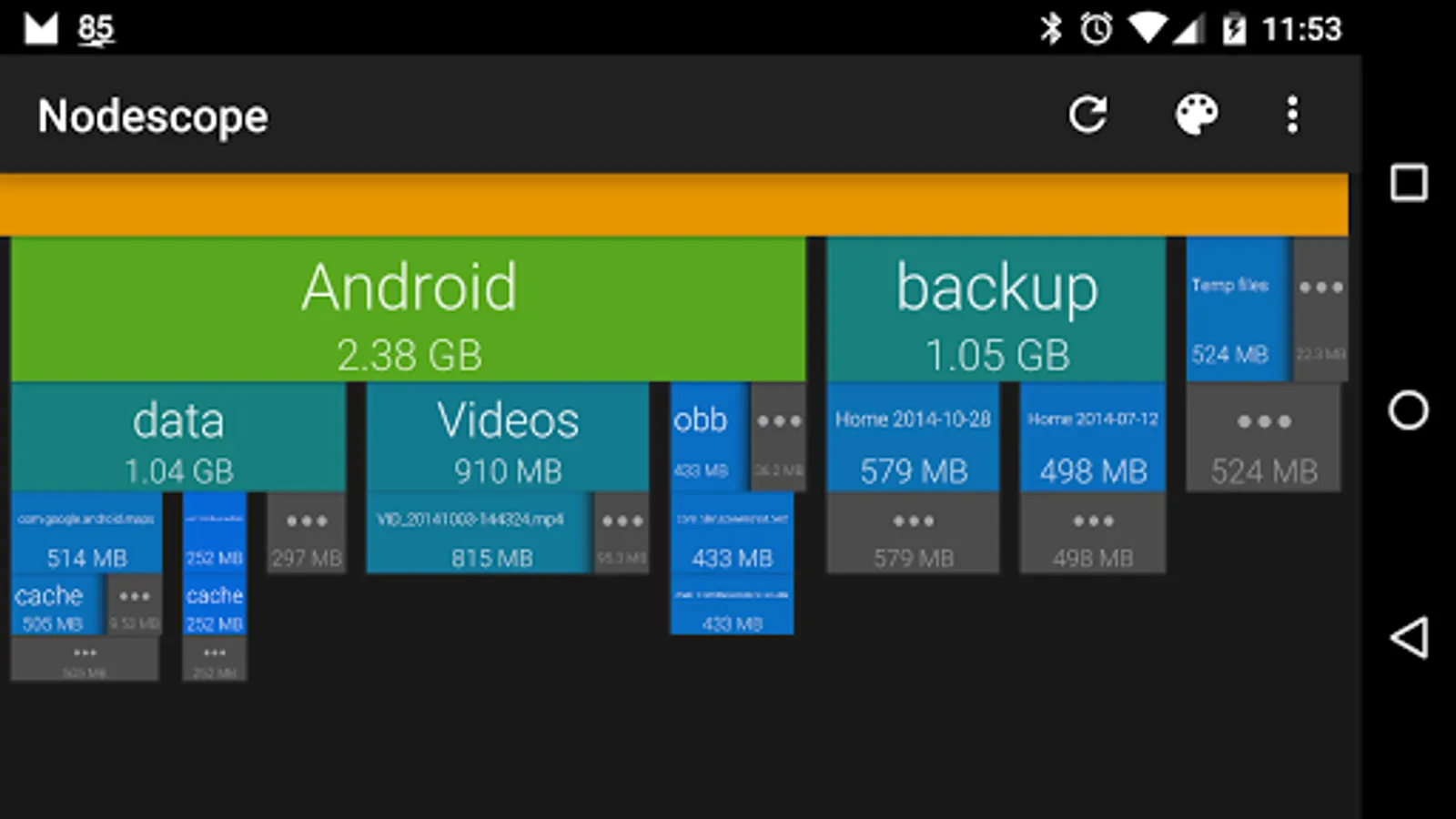
Task: Open the data 1.04 GB folder tile
Action: pyautogui.click(x=178, y=438)
